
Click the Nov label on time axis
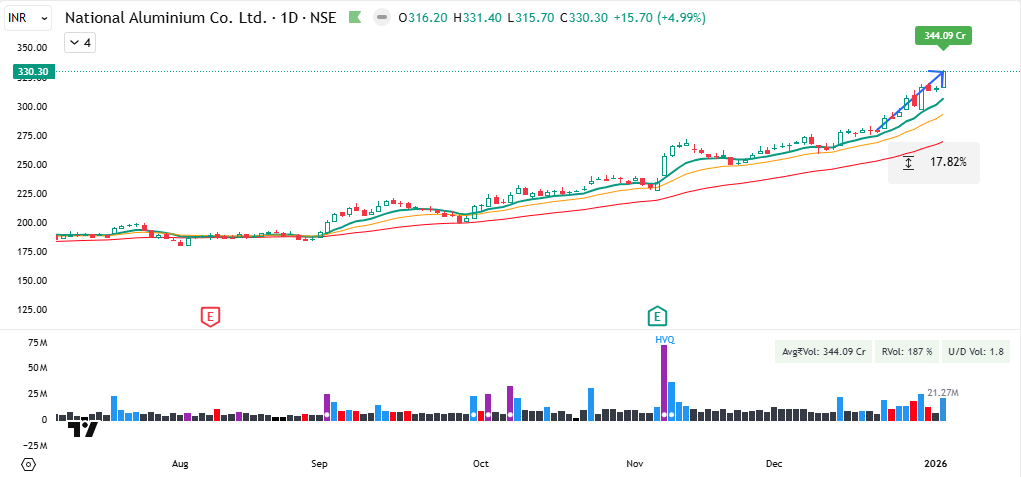[x=635, y=464]
